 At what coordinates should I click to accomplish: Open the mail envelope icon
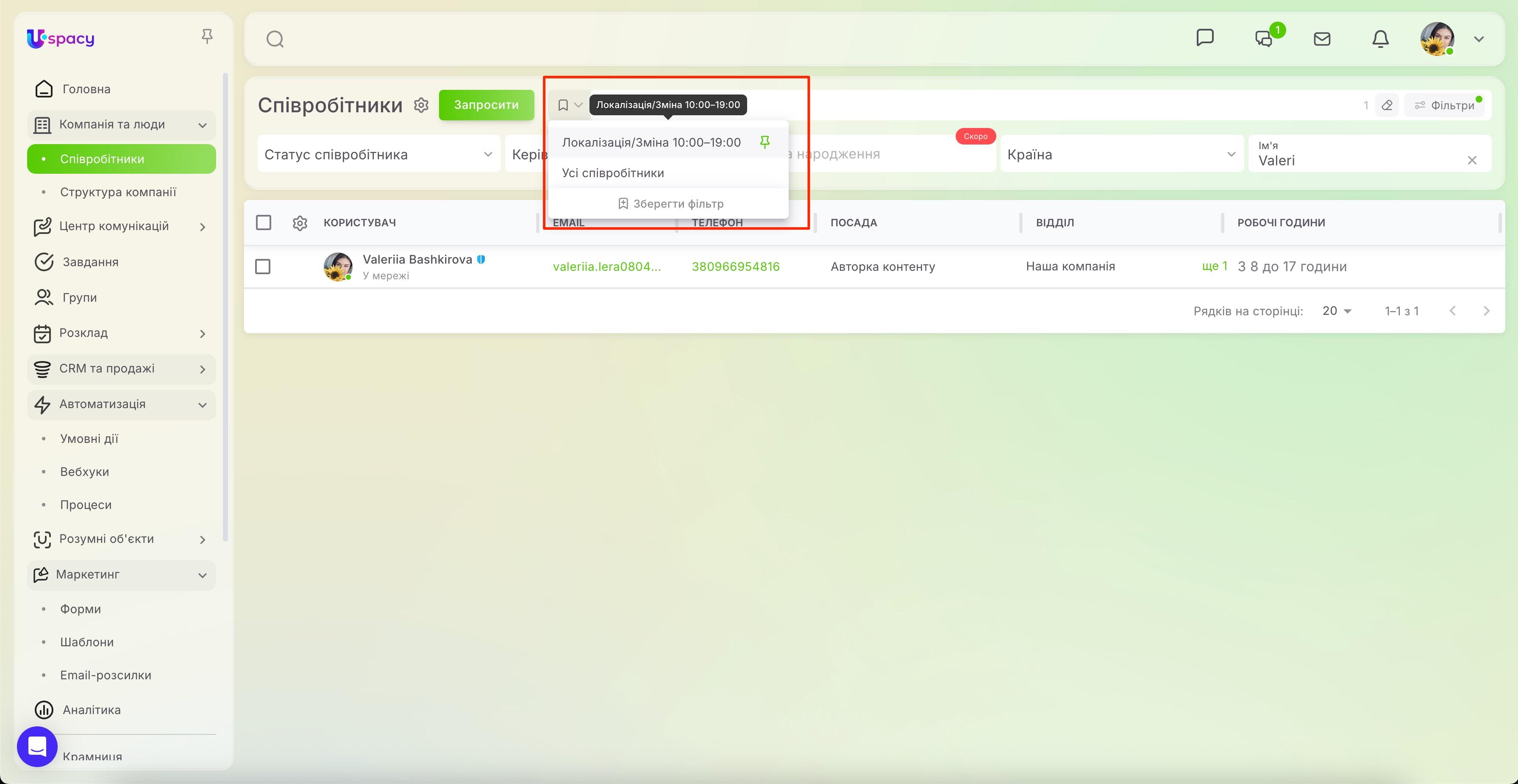[x=1322, y=39]
